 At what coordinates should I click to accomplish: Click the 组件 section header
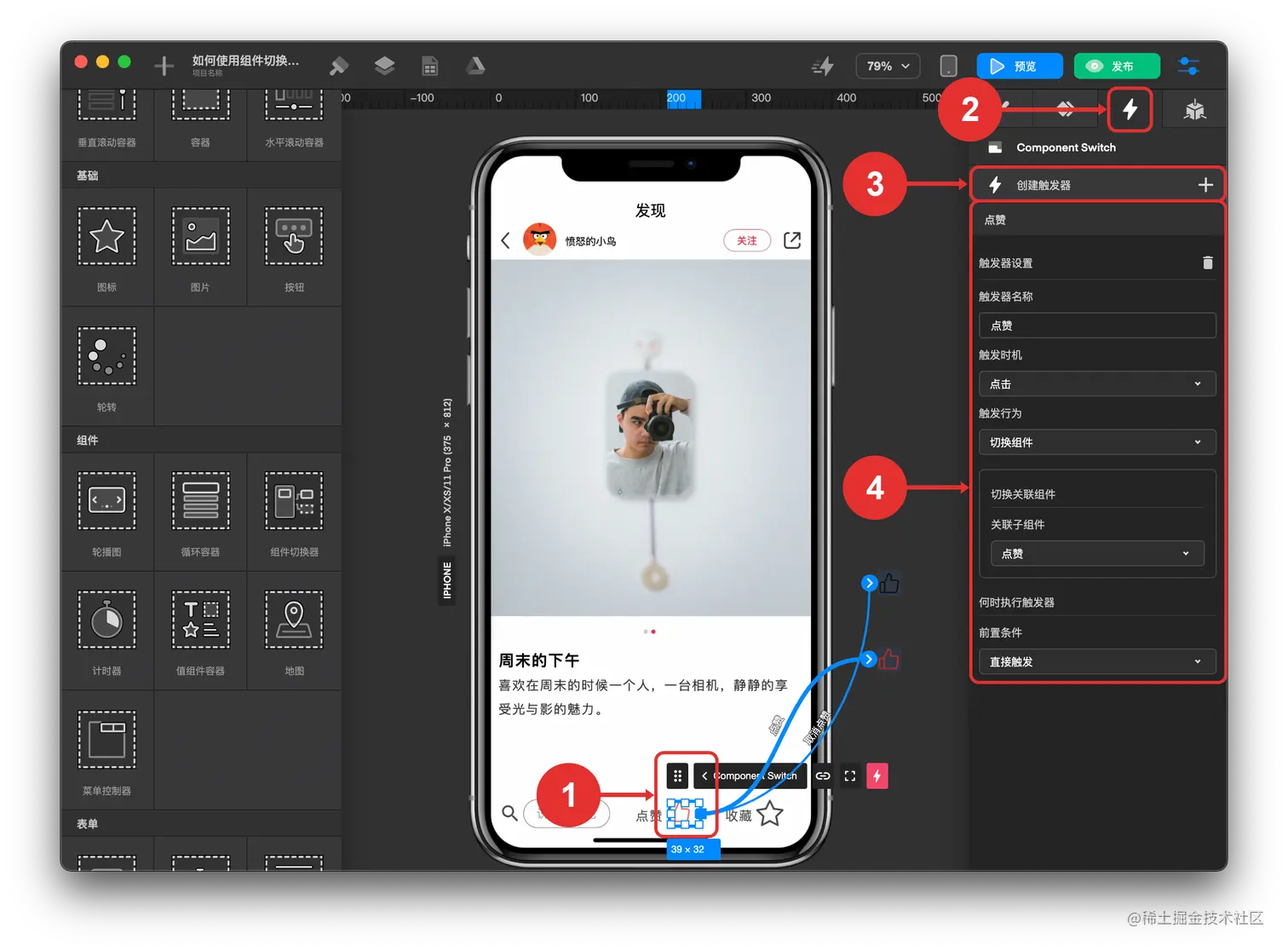202,441
